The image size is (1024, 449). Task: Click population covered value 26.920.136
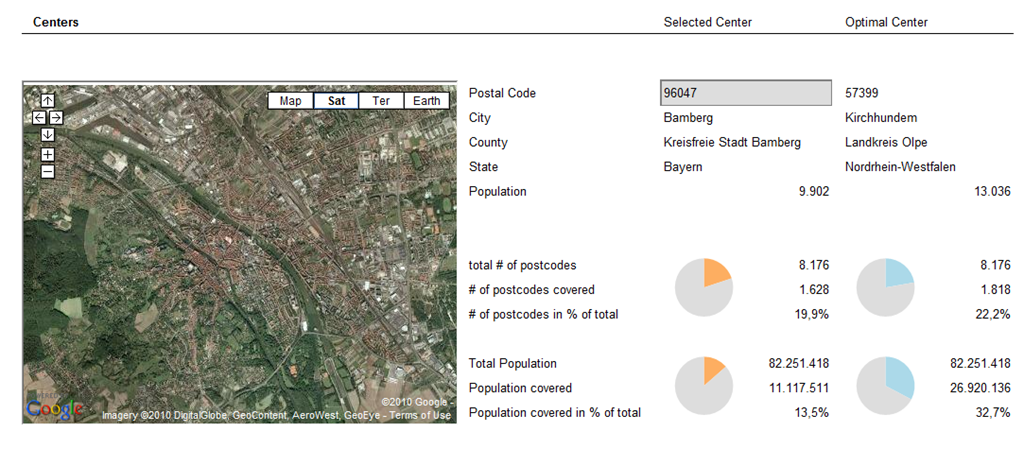pyautogui.click(x=982, y=388)
